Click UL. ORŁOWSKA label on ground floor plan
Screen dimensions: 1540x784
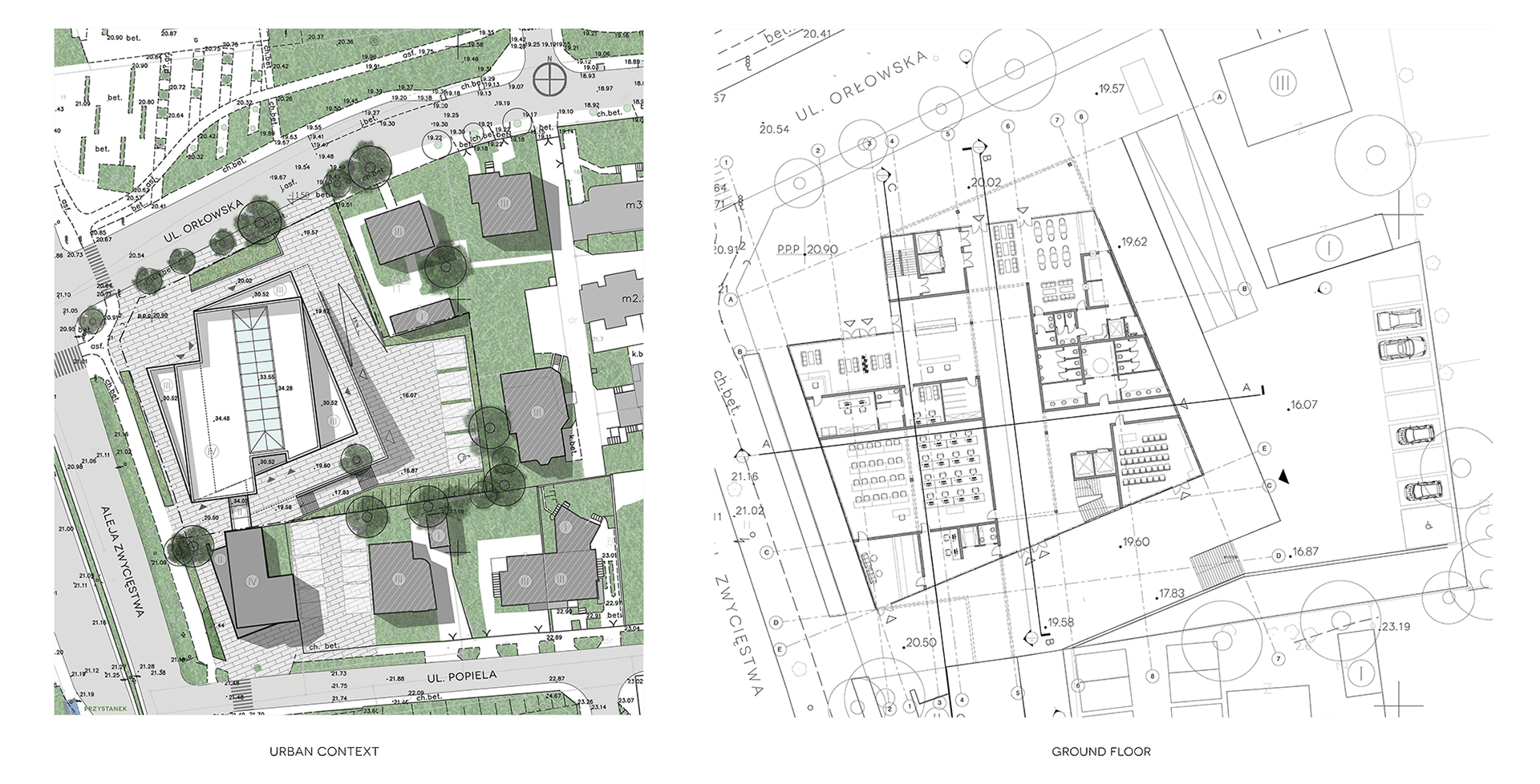click(x=864, y=87)
